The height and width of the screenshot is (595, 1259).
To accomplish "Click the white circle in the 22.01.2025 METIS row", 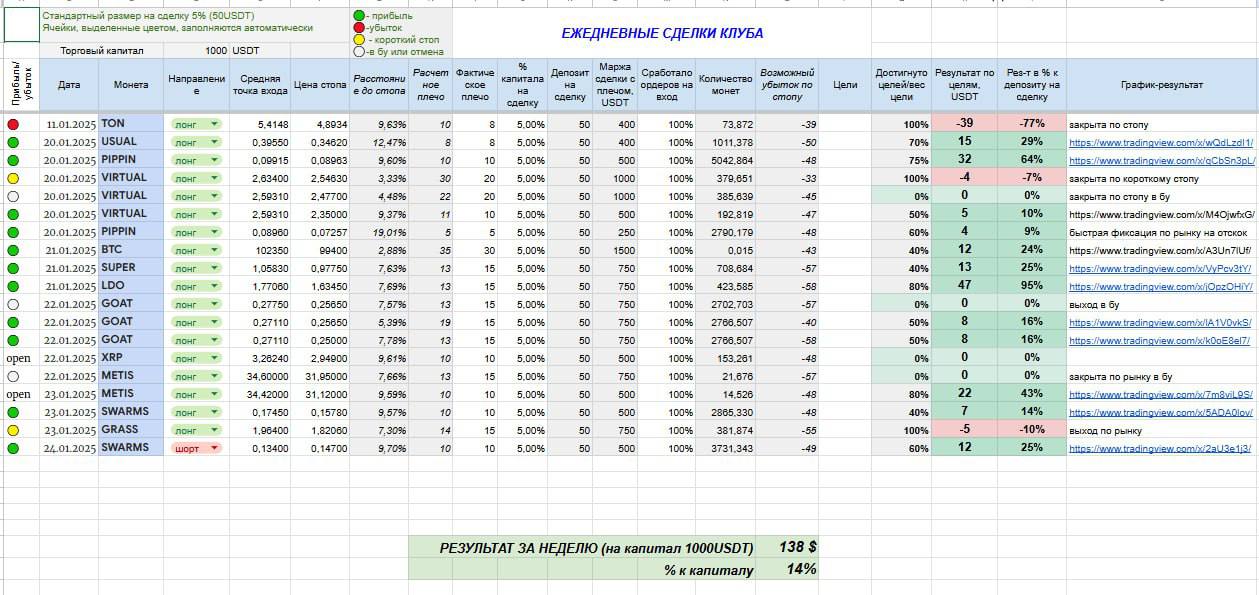I will click(13, 376).
